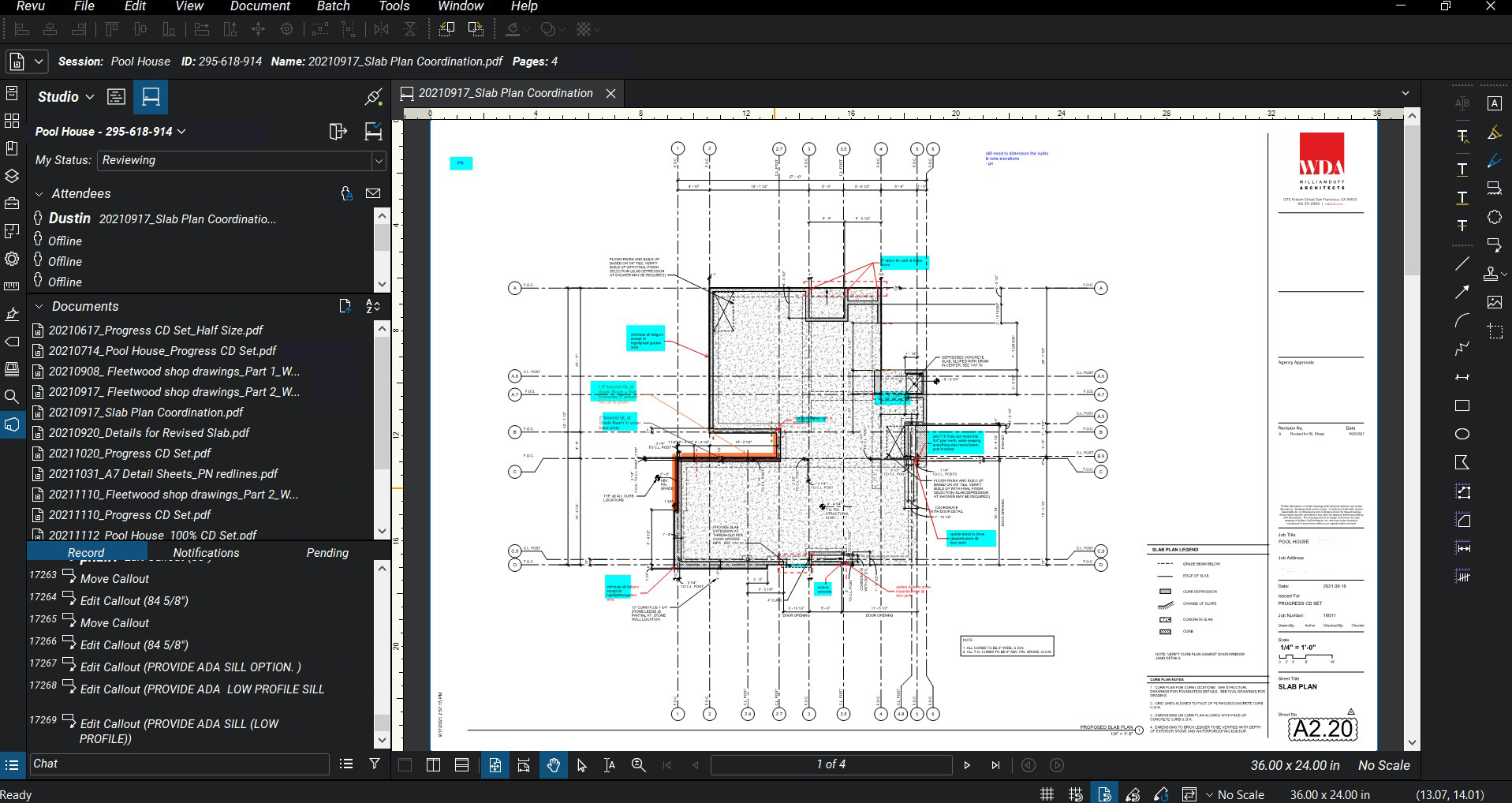Screen dimensions: 1512x803
Task: Switch to the Pending tab
Action: click(327, 553)
